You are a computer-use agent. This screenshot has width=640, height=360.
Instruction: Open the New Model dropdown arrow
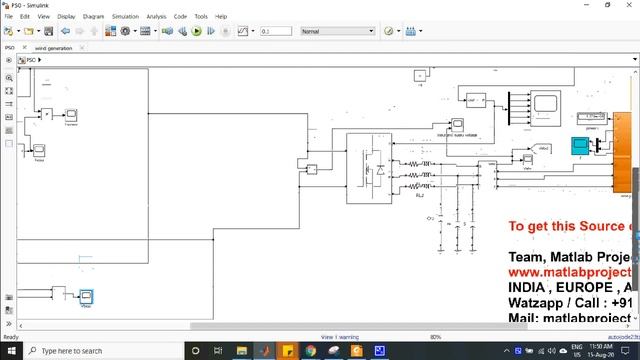point(18,31)
